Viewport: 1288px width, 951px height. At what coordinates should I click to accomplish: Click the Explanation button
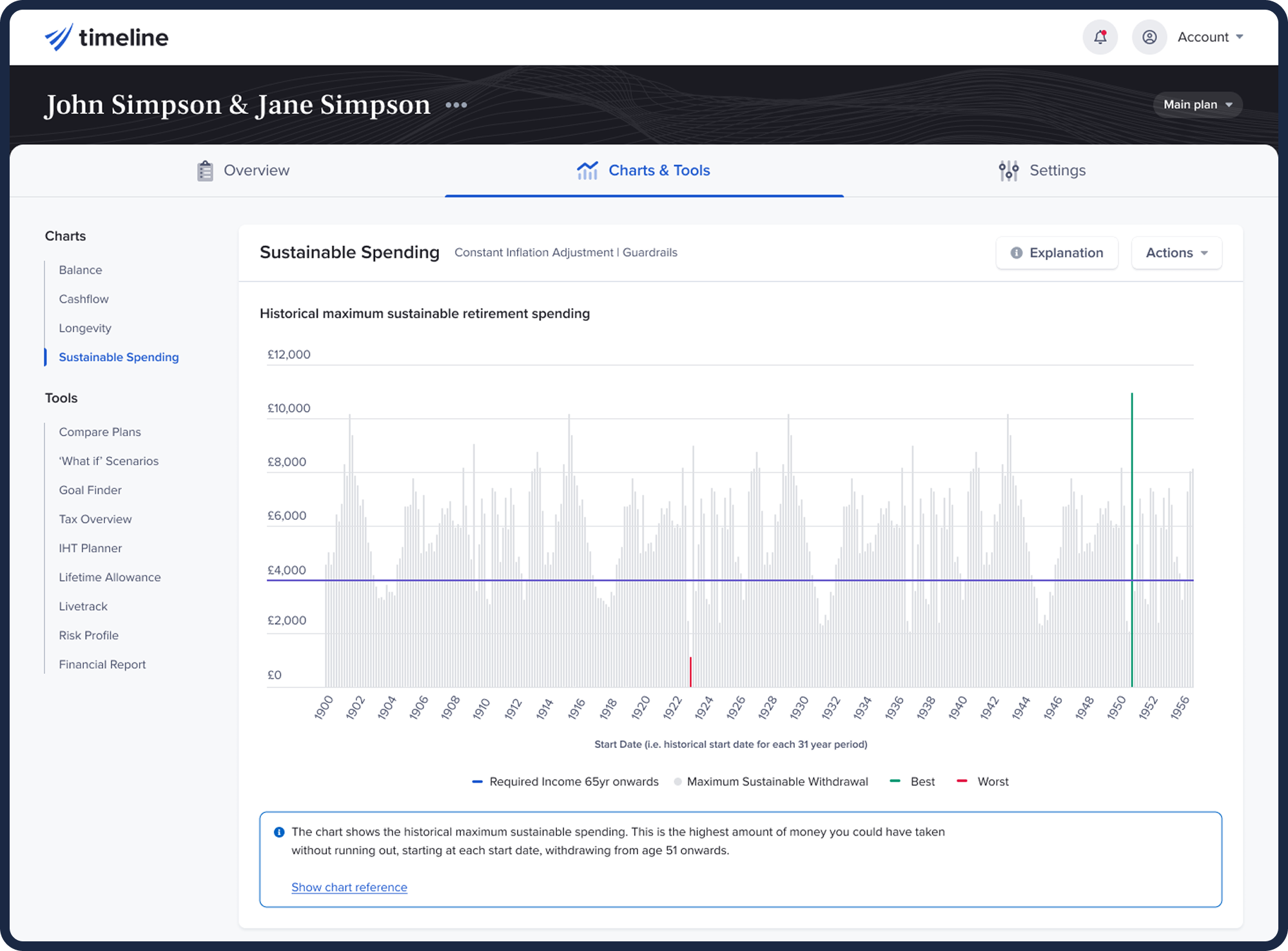coord(1057,253)
